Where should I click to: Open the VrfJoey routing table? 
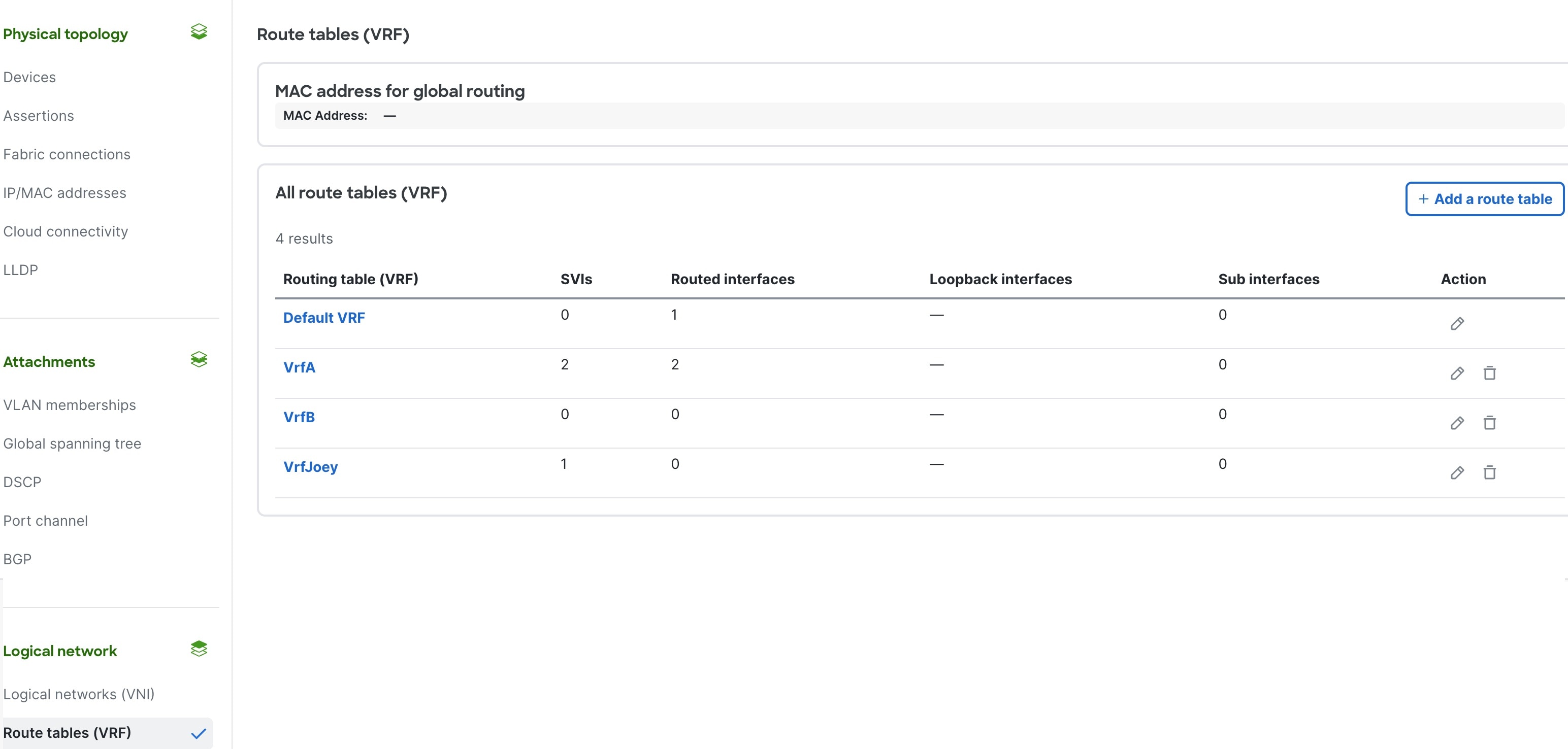coord(310,467)
